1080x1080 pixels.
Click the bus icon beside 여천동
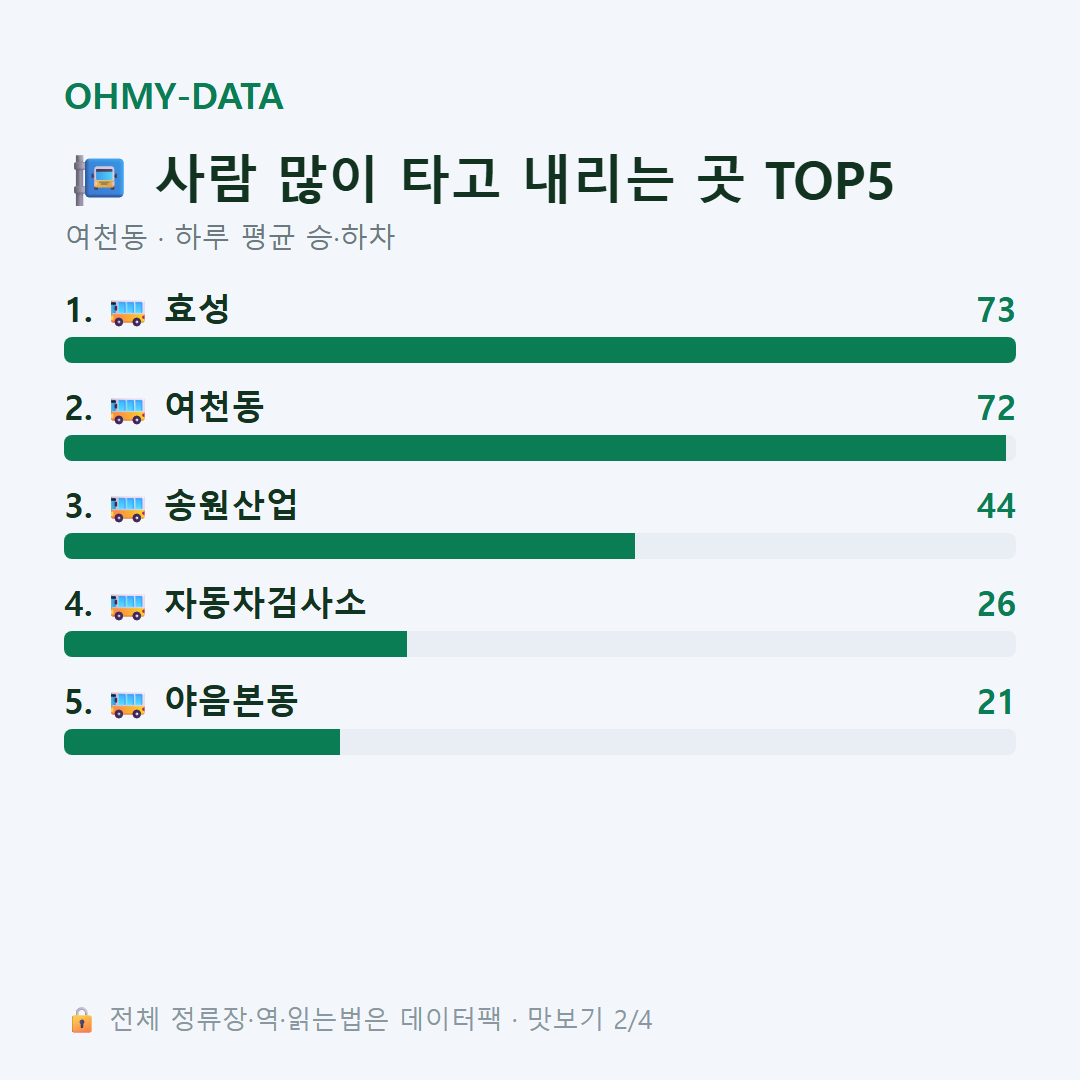pyautogui.click(x=127, y=410)
